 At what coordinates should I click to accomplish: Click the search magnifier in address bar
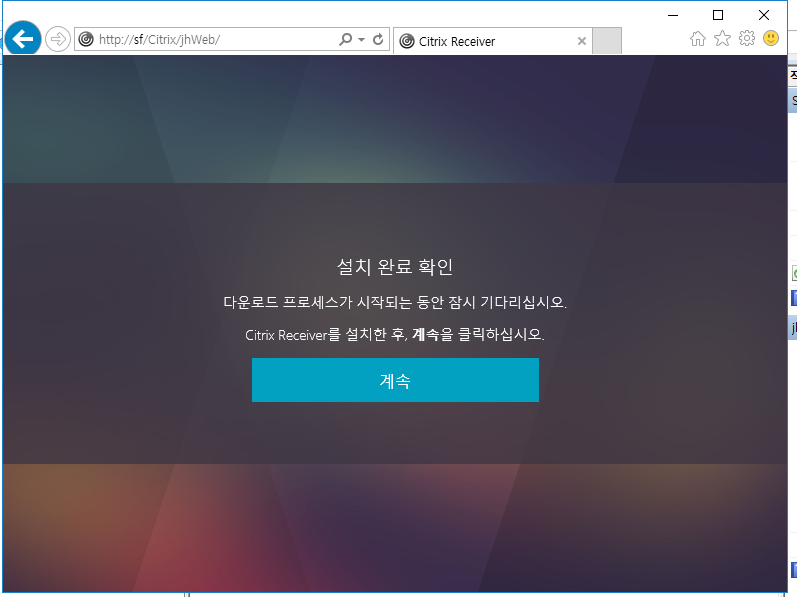(346, 39)
